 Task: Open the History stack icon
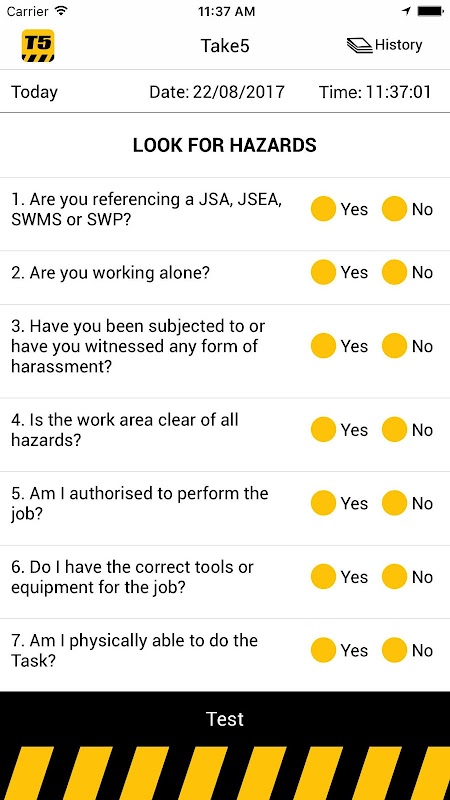[x=360, y=45]
